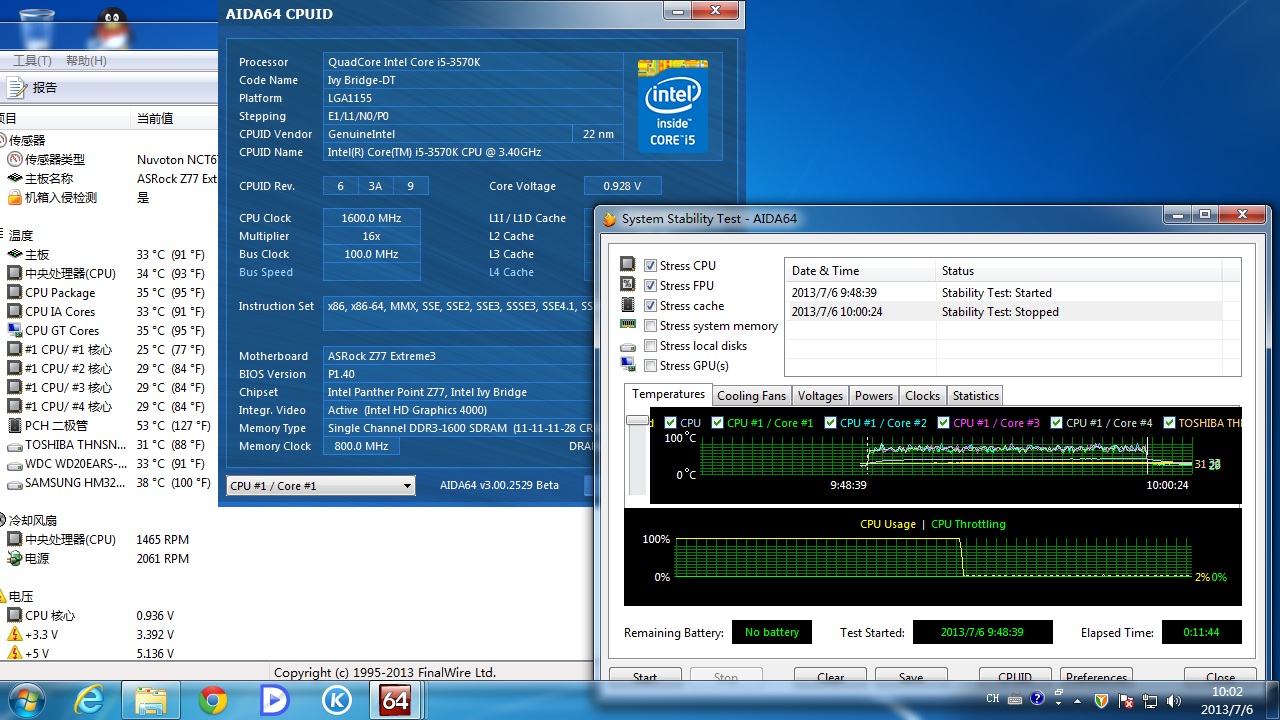Switch to the Temperatures tab
This screenshot has height=720, width=1280.
pos(668,394)
